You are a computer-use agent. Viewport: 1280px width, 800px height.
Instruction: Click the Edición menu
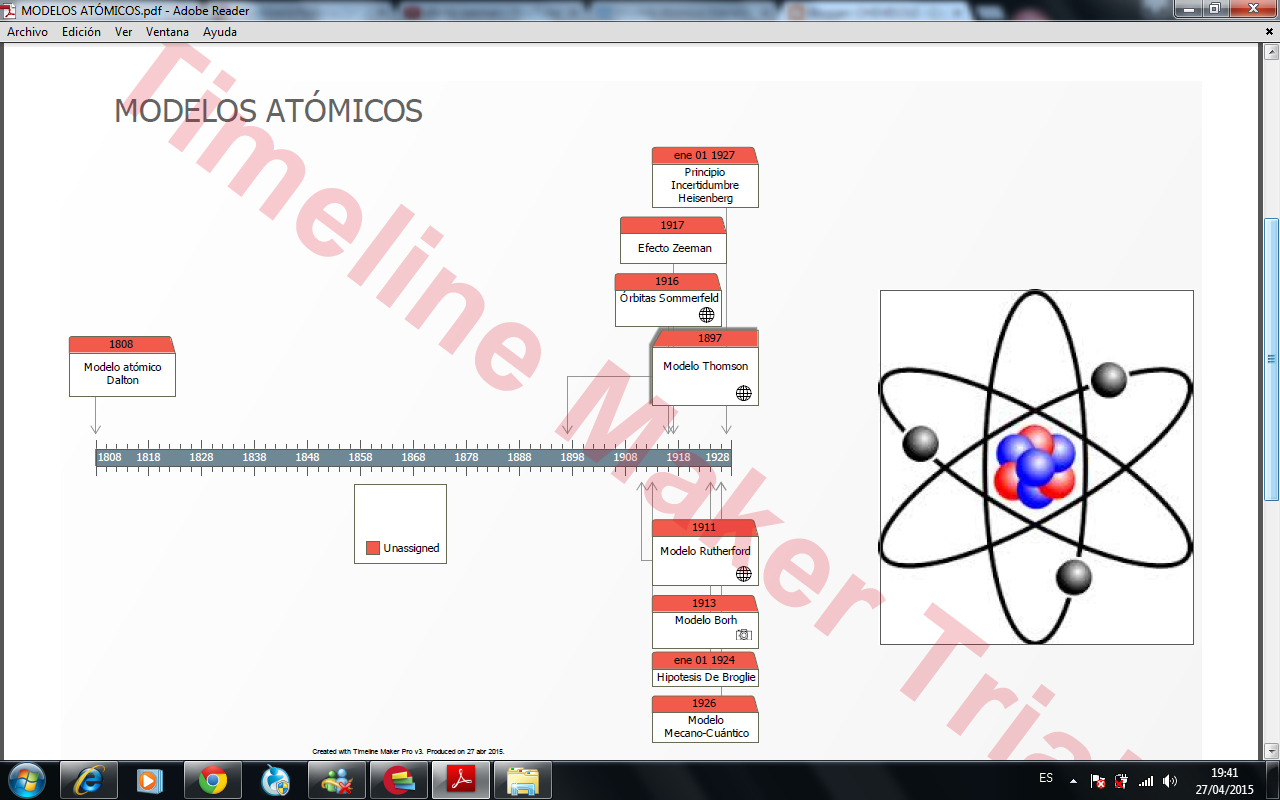pos(79,32)
